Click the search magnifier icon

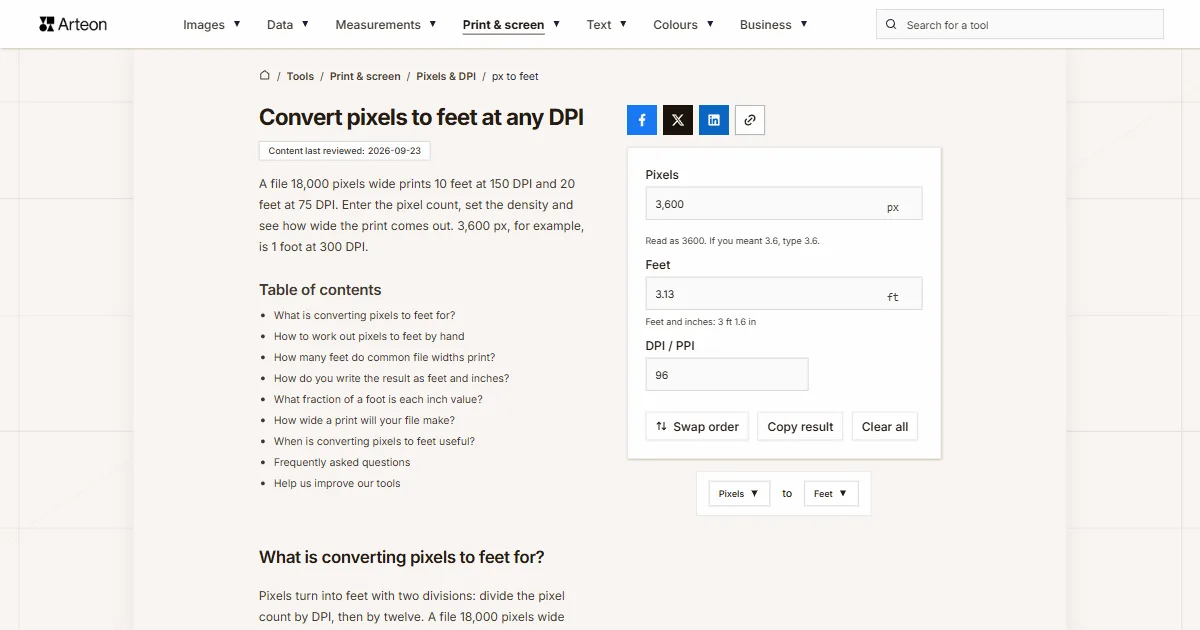pos(892,25)
